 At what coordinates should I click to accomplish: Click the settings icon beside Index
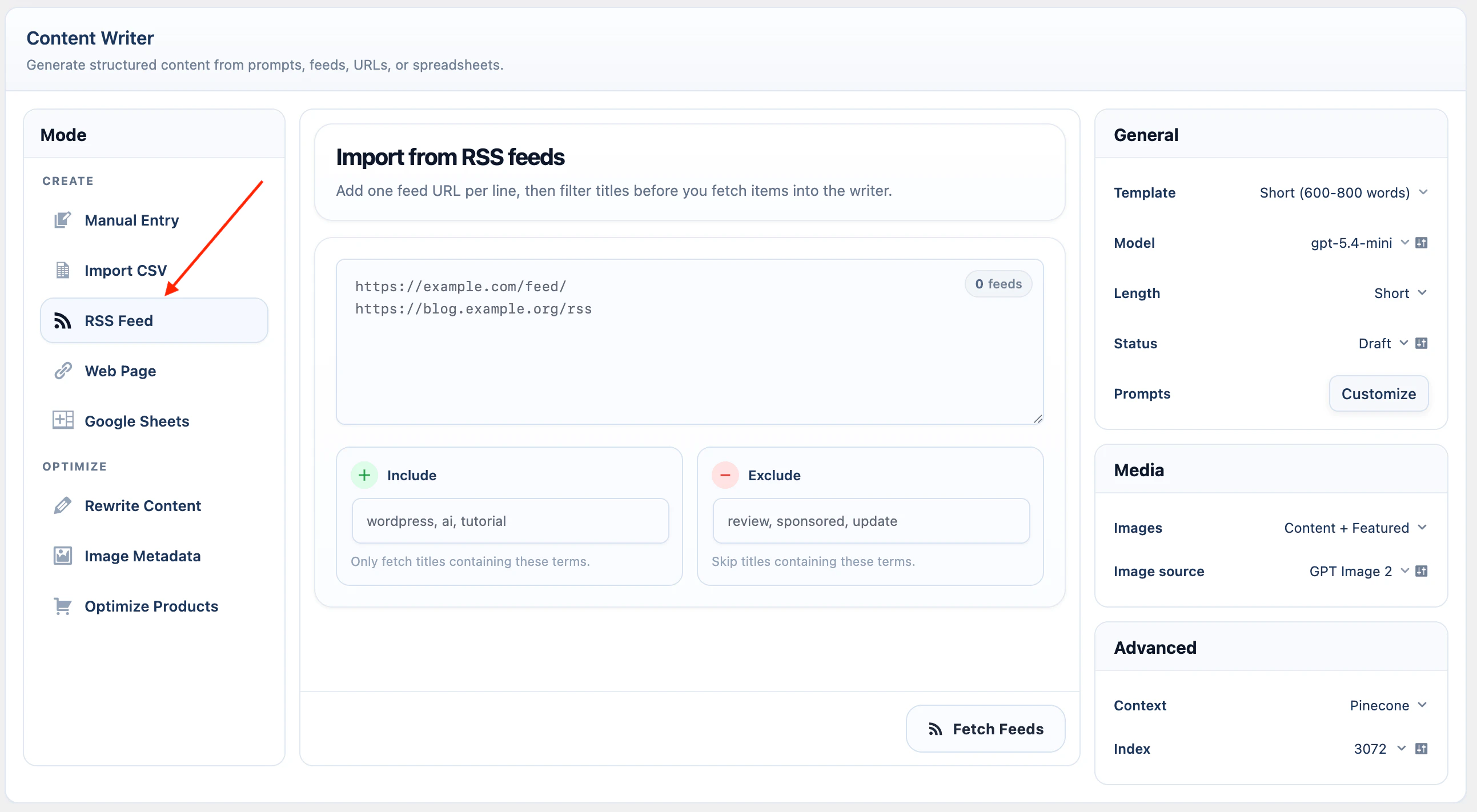point(1422,749)
